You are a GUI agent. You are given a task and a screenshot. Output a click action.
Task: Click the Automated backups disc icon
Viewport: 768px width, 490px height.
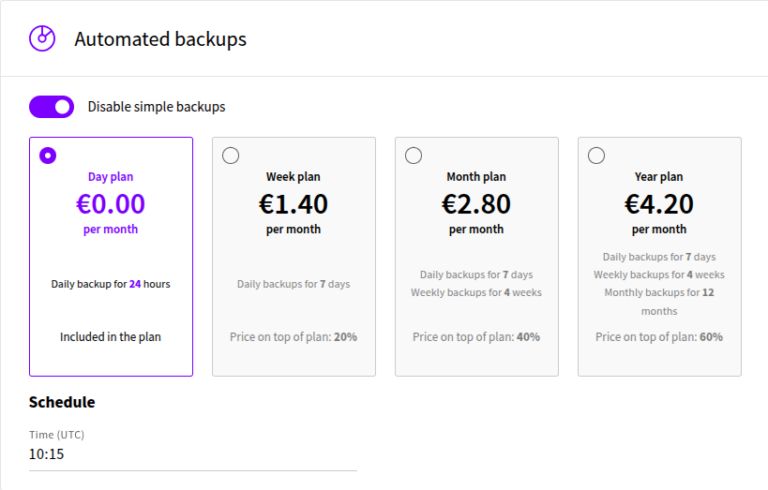(42, 39)
